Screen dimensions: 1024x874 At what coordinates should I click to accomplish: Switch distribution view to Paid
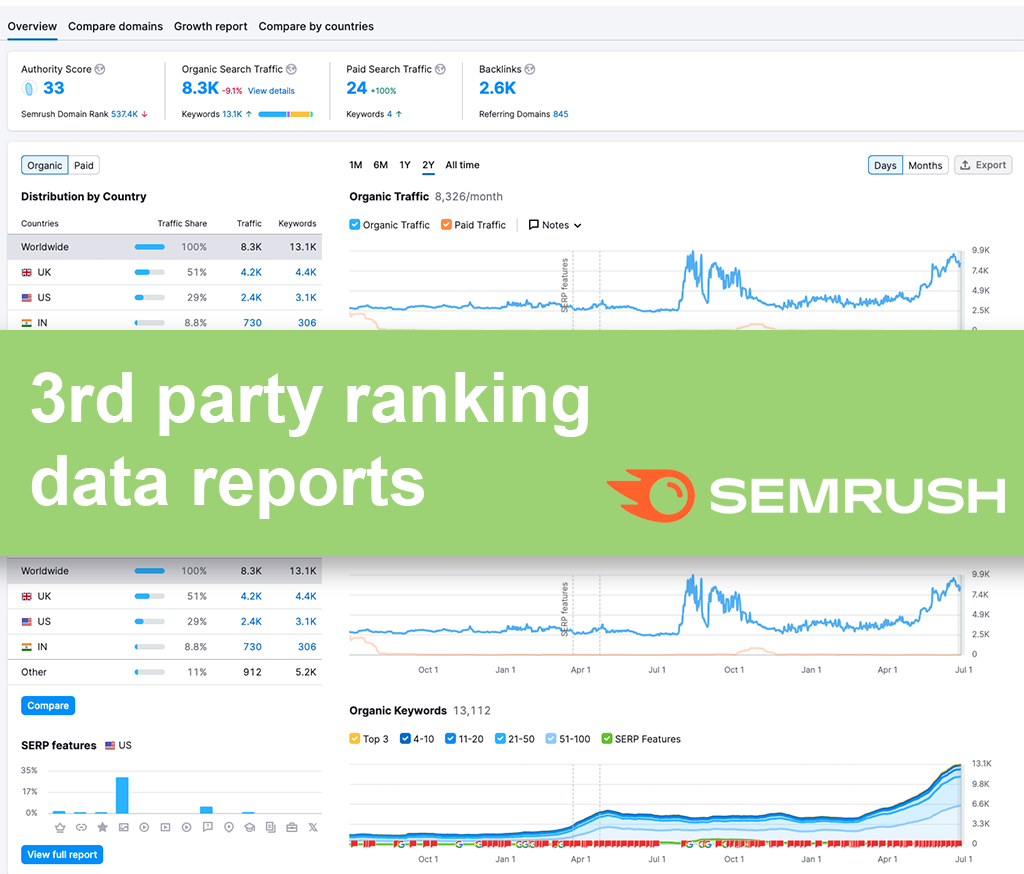pyautogui.click(x=84, y=165)
